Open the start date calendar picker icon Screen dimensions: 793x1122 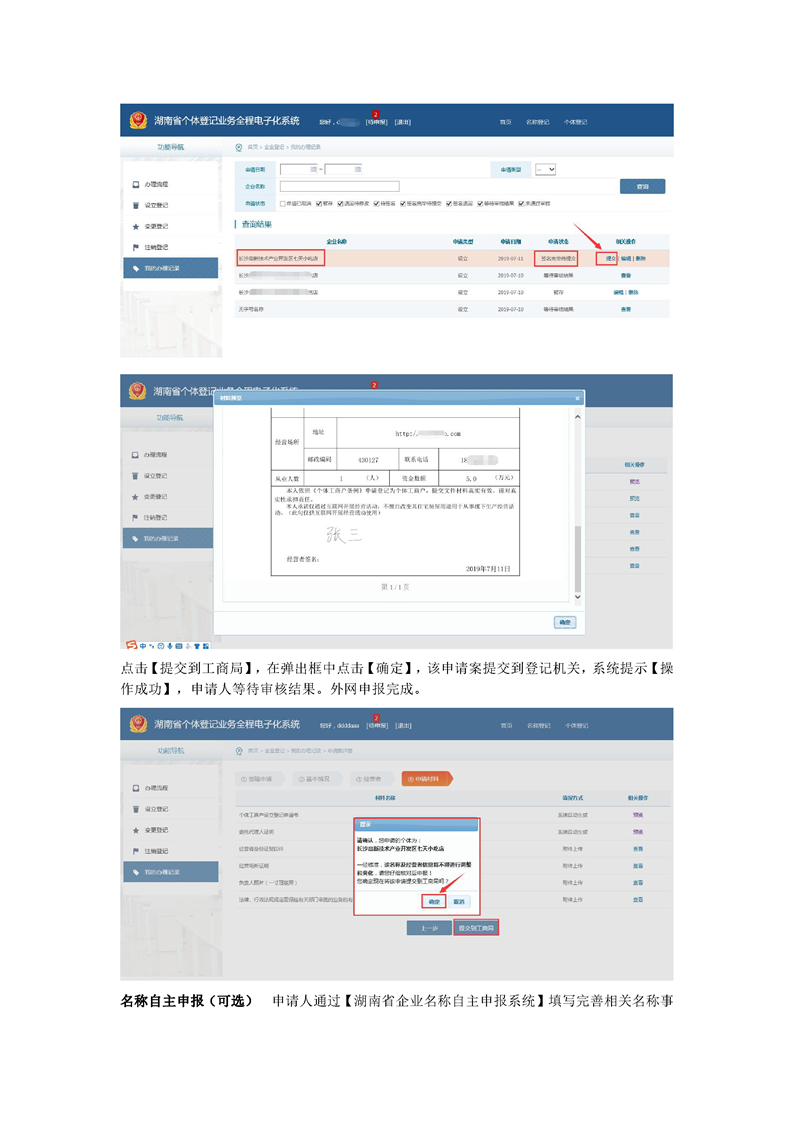click(x=314, y=170)
